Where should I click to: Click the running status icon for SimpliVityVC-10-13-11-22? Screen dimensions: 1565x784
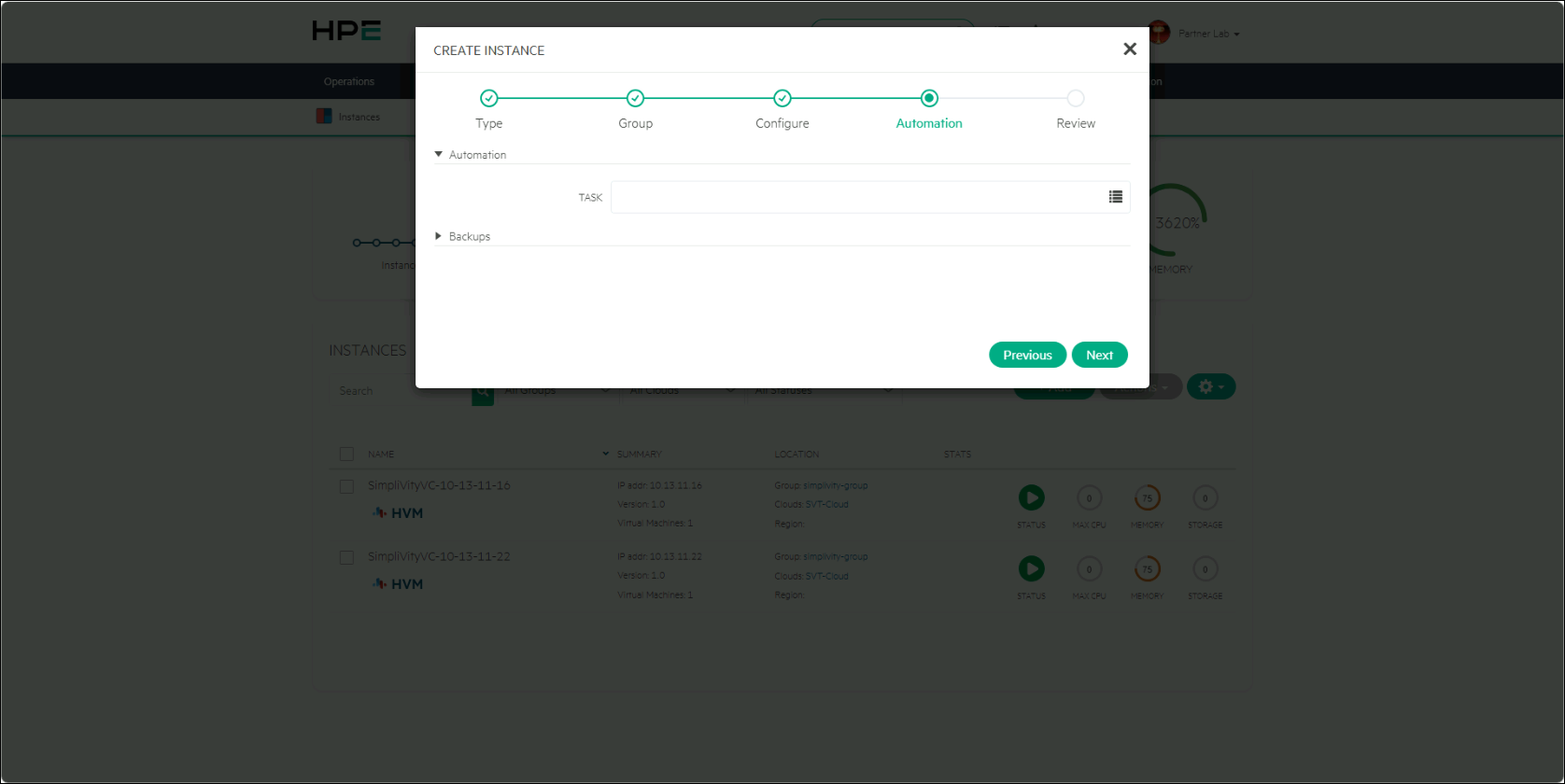(x=1031, y=568)
